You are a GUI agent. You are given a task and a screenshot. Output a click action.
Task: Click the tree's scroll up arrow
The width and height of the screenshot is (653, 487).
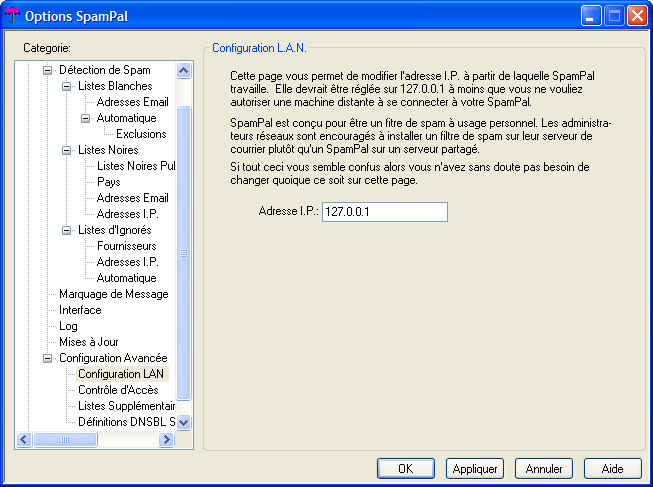coord(184,70)
